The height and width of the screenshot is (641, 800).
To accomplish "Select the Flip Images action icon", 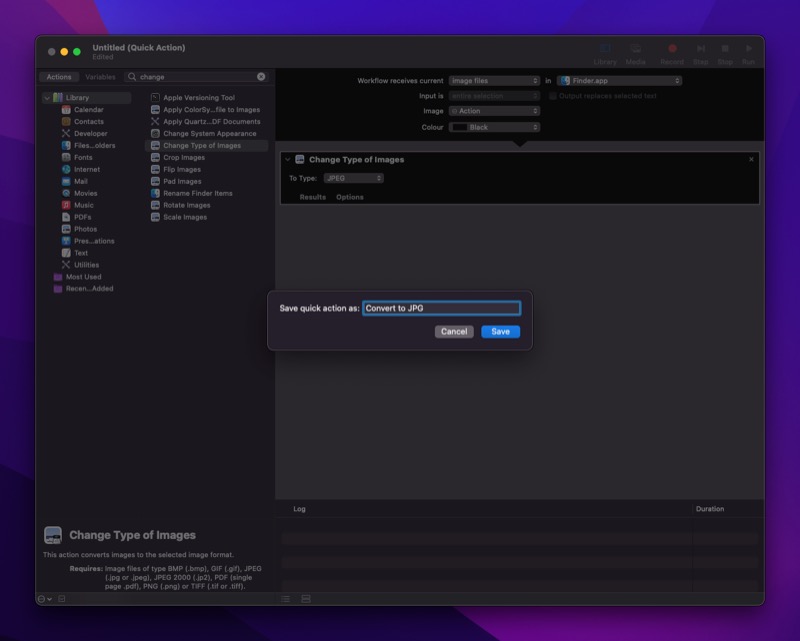I will tap(156, 169).
